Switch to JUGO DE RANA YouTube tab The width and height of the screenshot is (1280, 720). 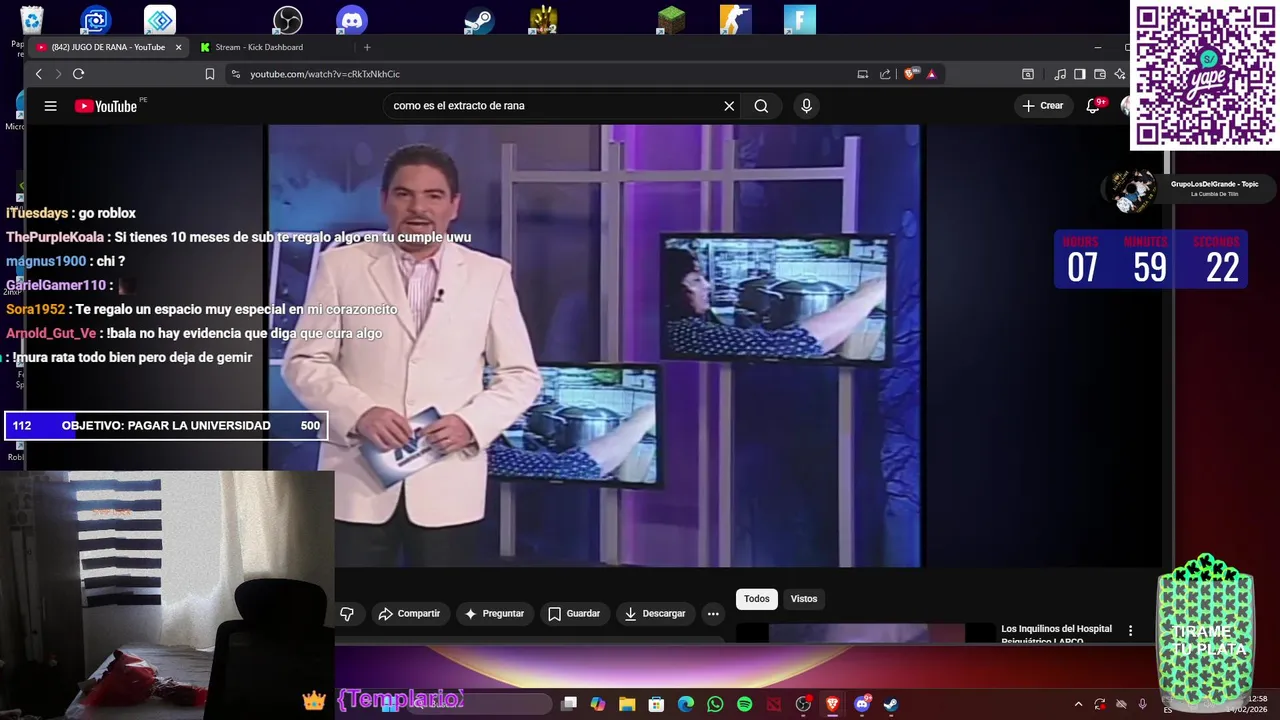(x=107, y=47)
